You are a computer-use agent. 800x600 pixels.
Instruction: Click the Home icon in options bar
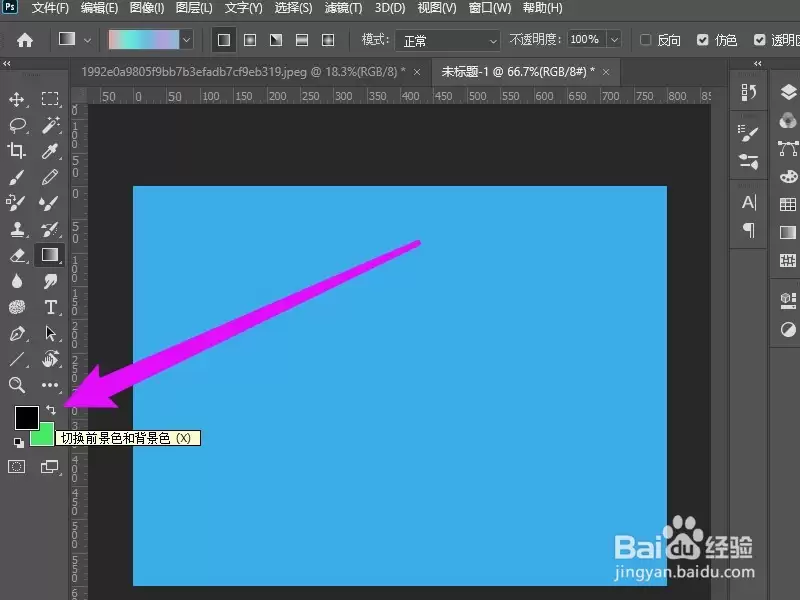(24, 40)
